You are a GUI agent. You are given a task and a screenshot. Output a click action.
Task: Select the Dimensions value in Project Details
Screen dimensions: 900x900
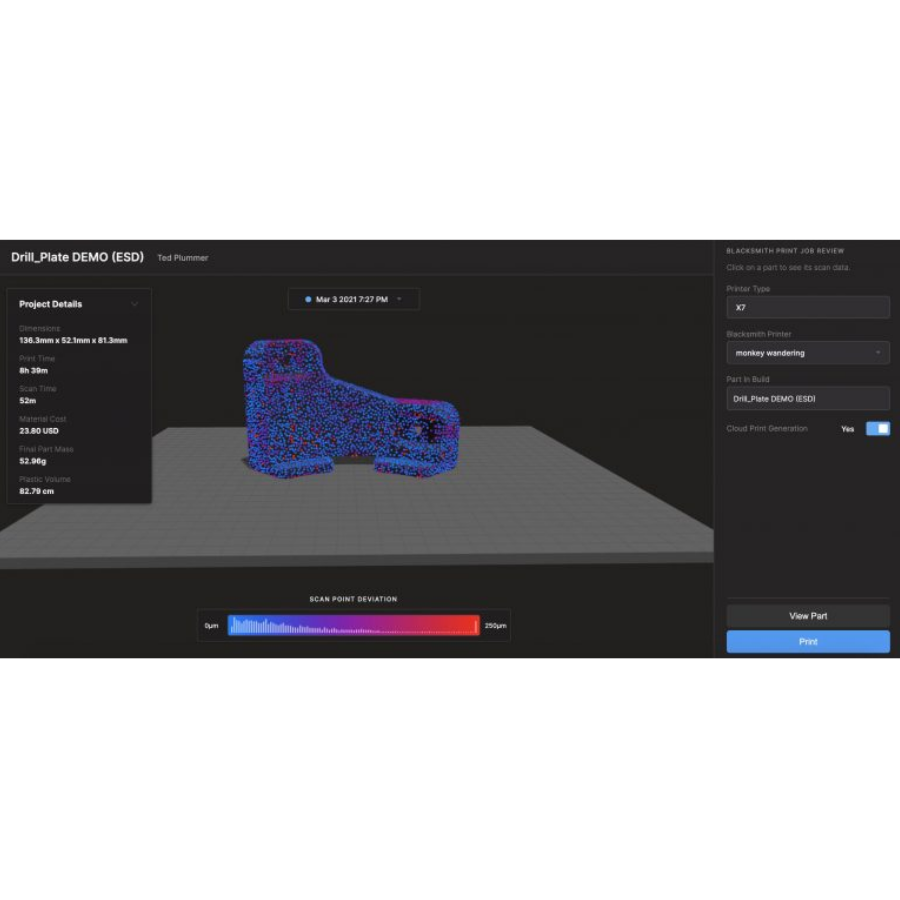click(x=73, y=341)
